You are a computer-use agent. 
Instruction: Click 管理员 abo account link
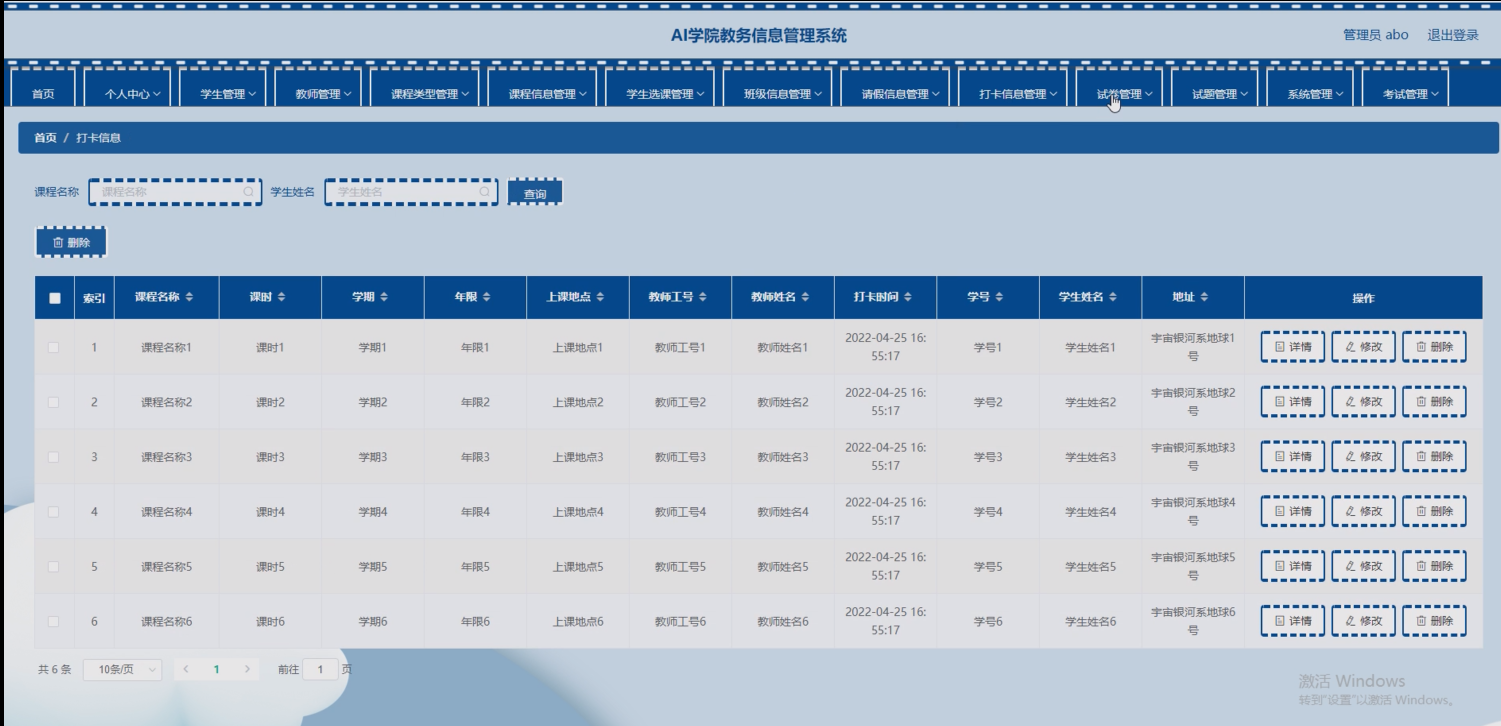click(1375, 35)
